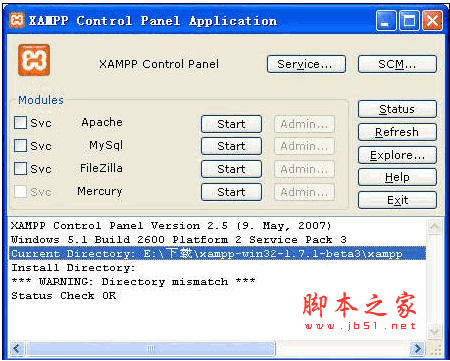This screenshot has height=361, width=450.
Task: Click the MySql module label
Action: point(106,145)
